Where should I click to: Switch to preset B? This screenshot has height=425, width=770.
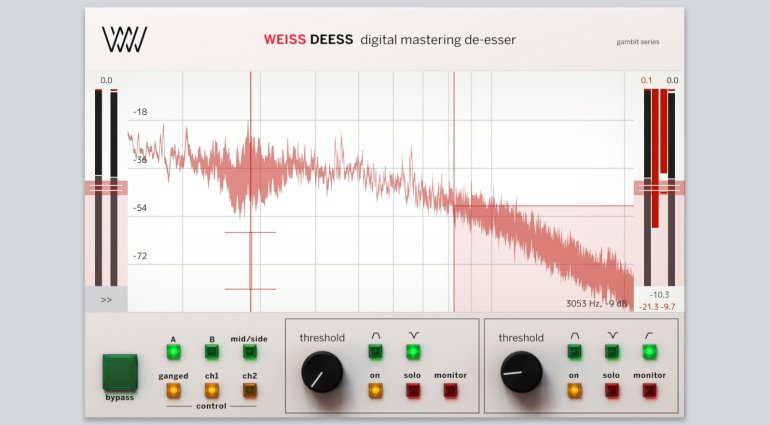coord(211,352)
